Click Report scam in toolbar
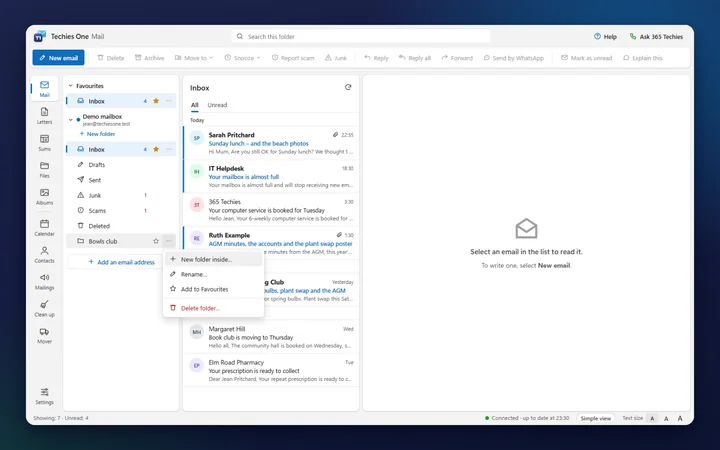Viewport: 720px width, 450px height. pyautogui.click(x=293, y=58)
